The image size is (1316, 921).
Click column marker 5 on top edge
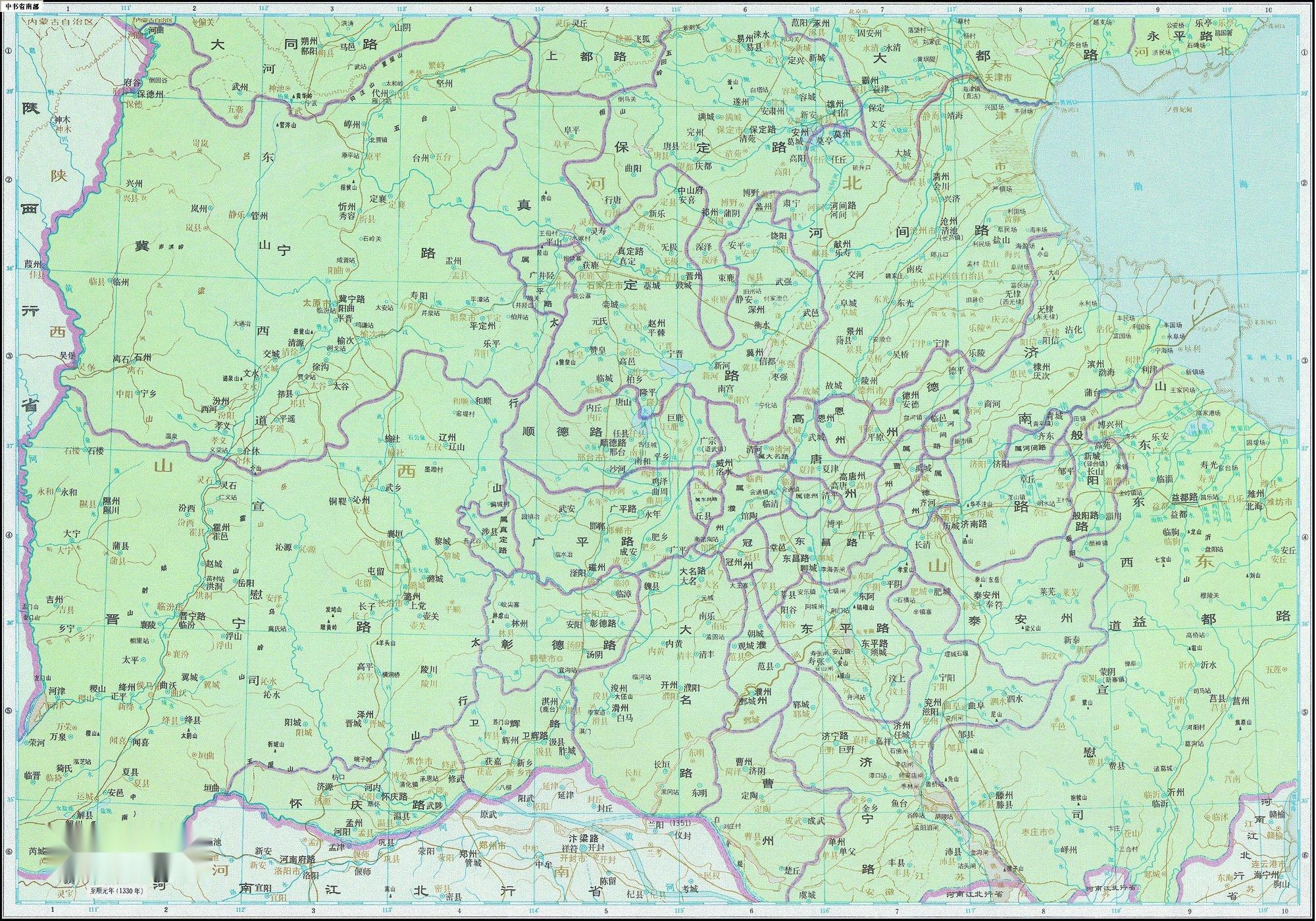(606, 9)
